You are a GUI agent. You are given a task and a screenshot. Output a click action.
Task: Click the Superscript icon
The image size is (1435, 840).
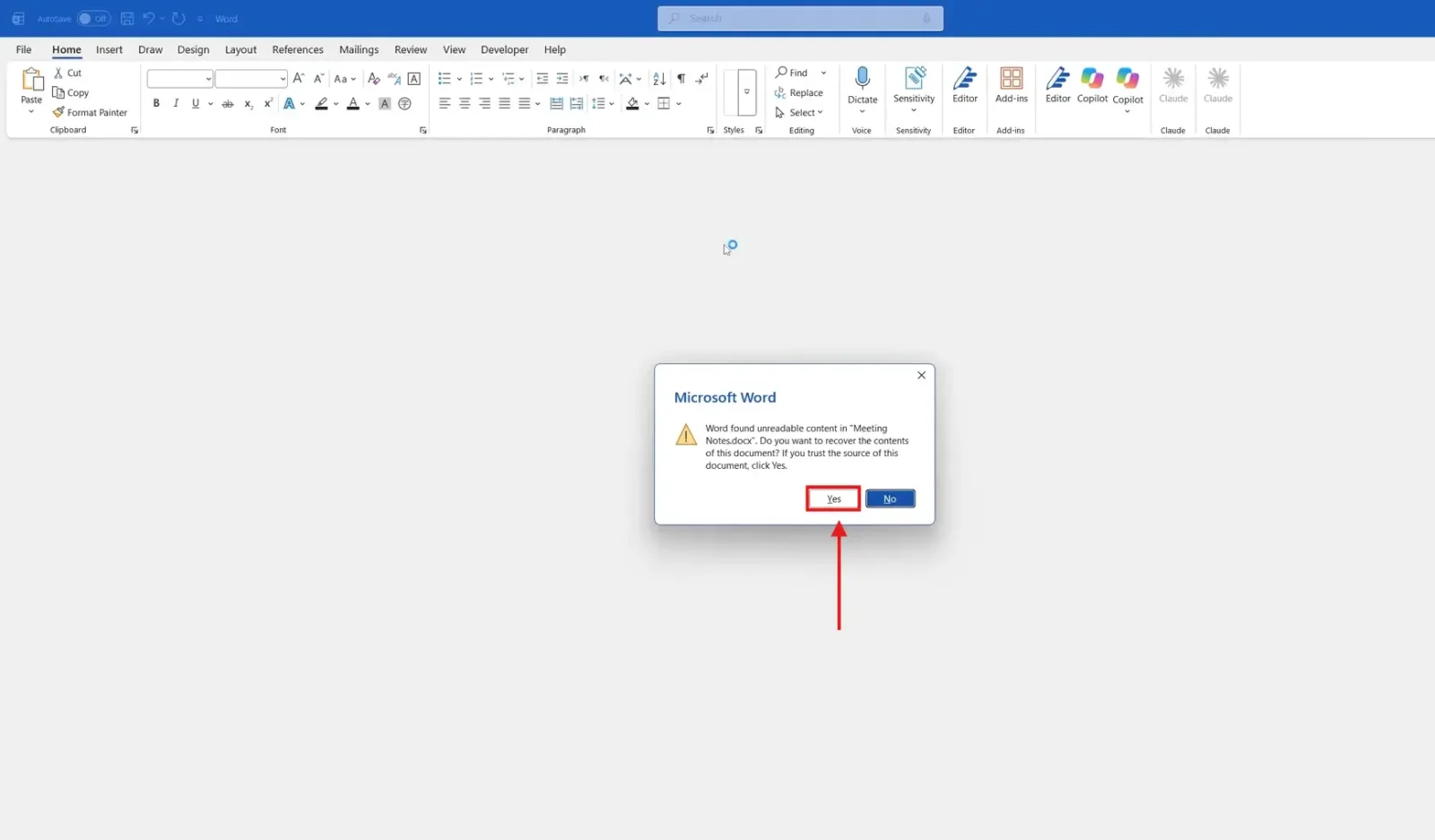click(x=267, y=104)
